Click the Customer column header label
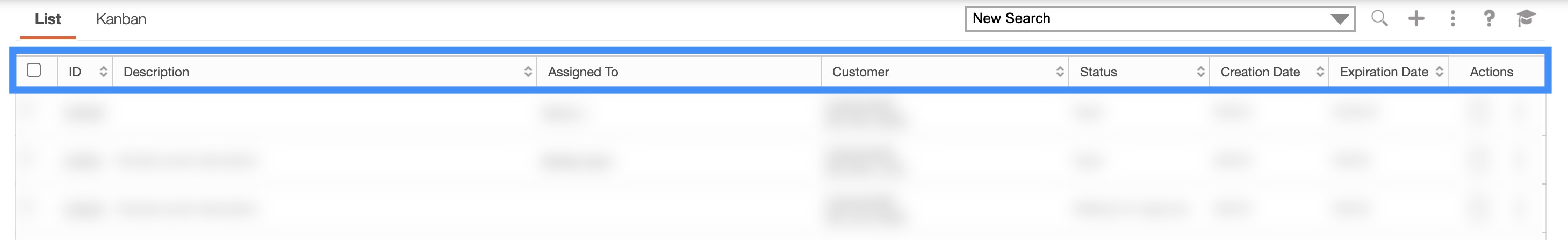The width and height of the screenshot is (1568, 240). [x=860, y=72]
